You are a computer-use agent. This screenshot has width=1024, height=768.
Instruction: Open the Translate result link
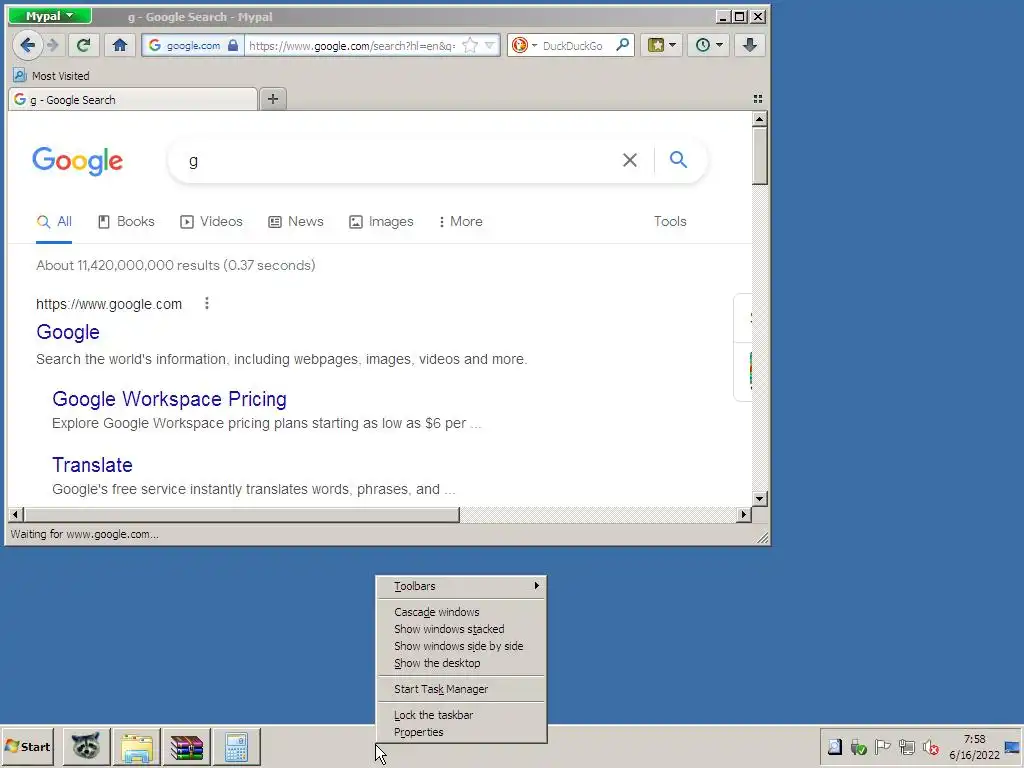pyautogui.click(x=92, y=465)
